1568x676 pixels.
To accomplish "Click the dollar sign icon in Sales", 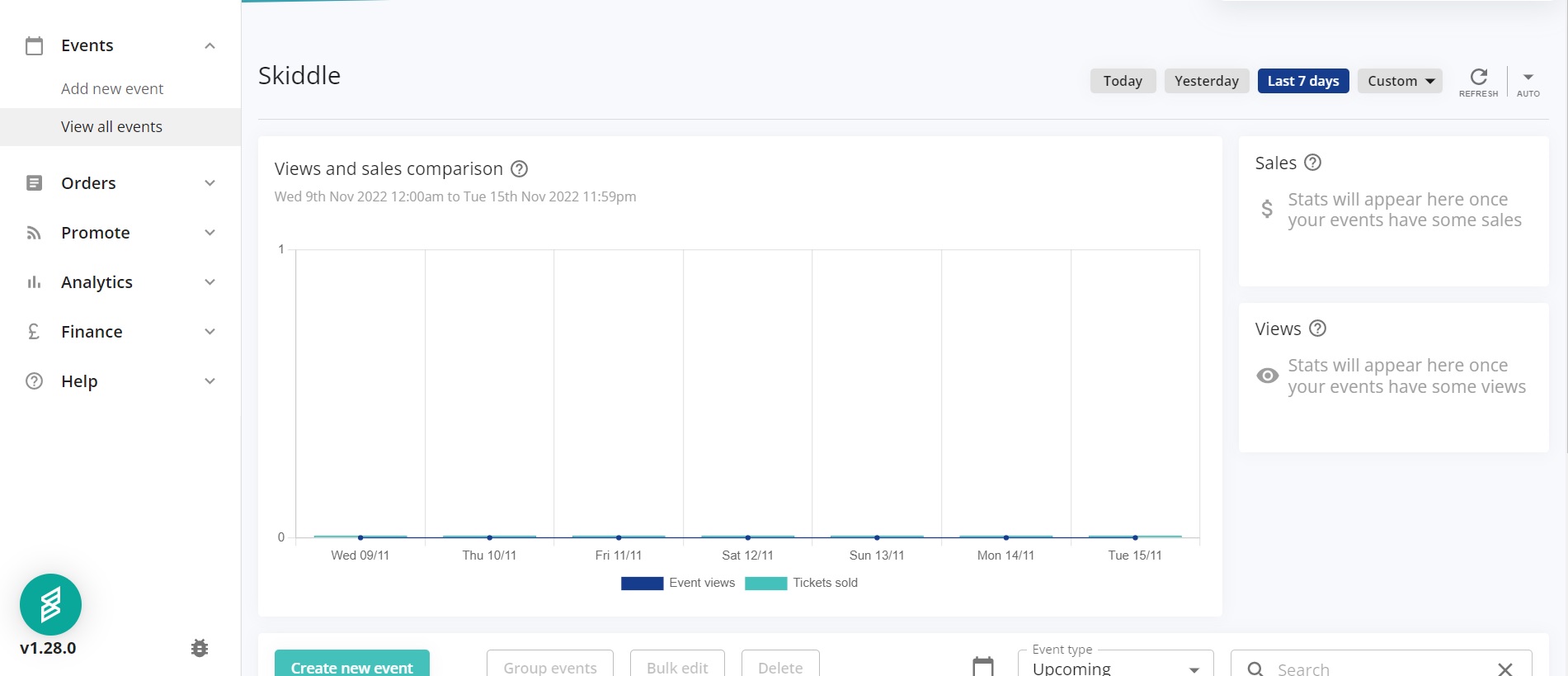I will (1267, 209).
